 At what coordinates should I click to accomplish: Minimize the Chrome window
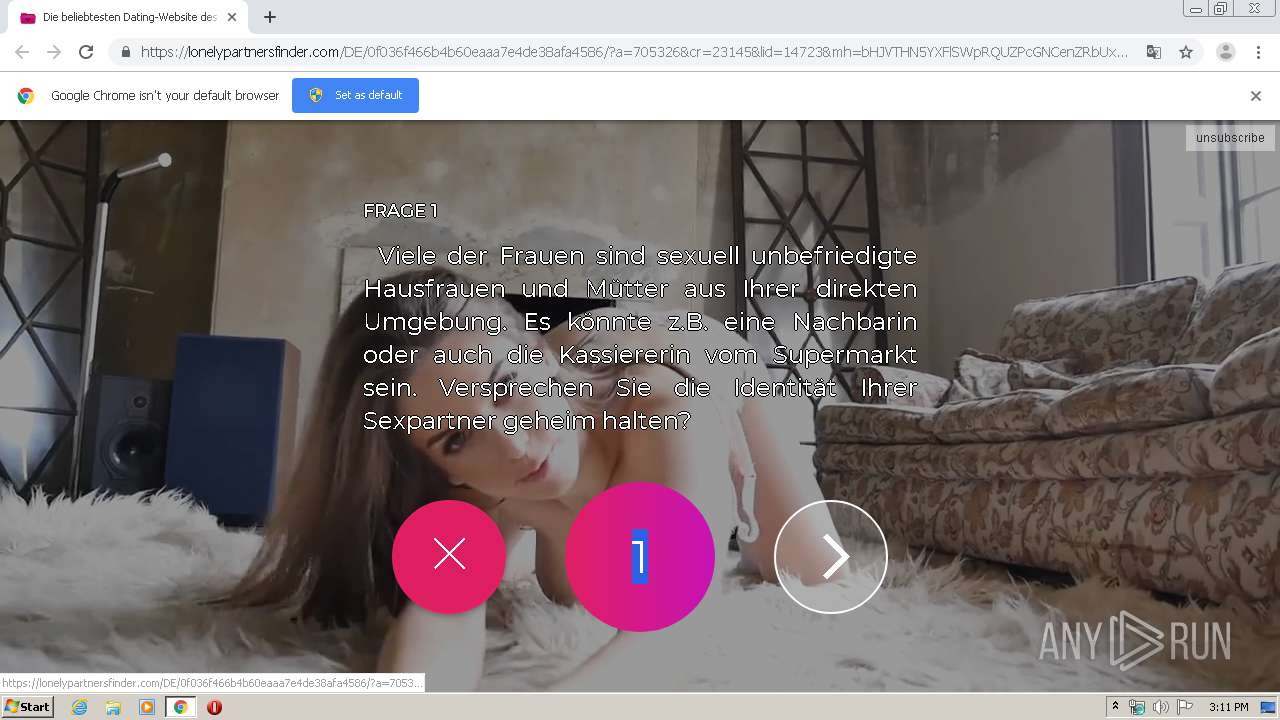tap(1196, 9)
